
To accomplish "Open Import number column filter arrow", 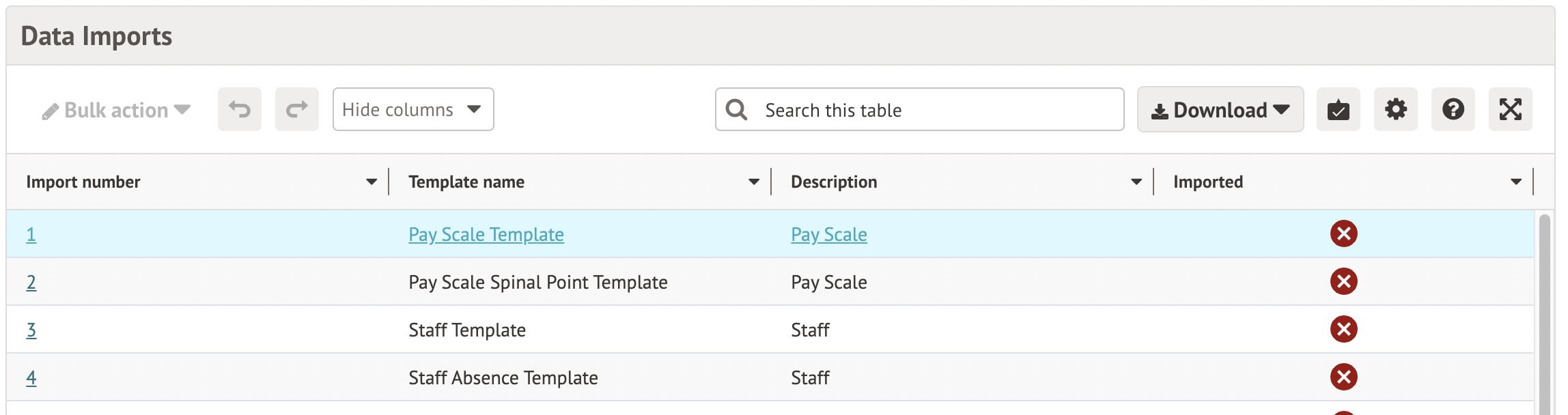I will click(x=372, y=182).
